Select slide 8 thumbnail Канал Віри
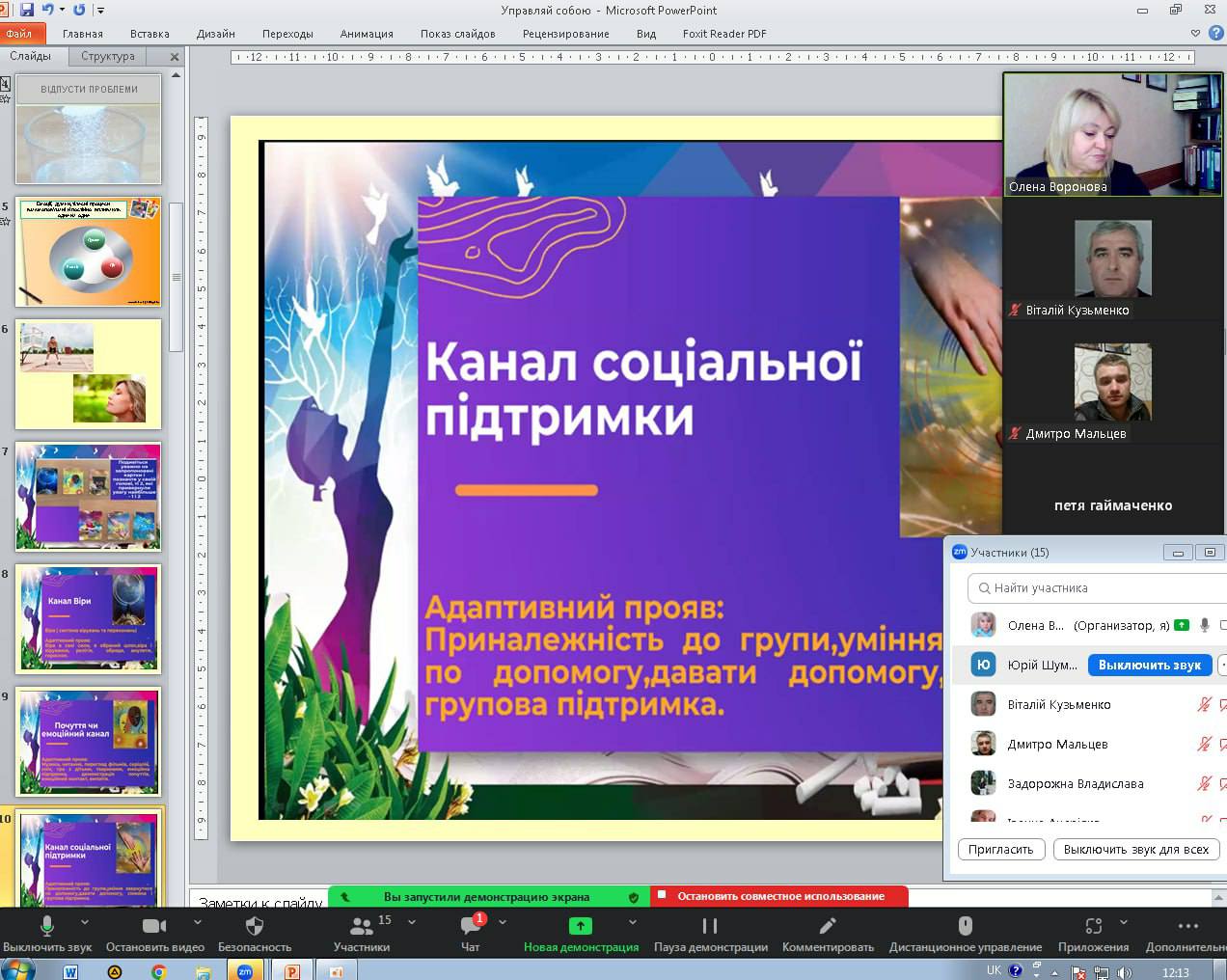This screenshot has width=1227, height=980. (89, 618)
